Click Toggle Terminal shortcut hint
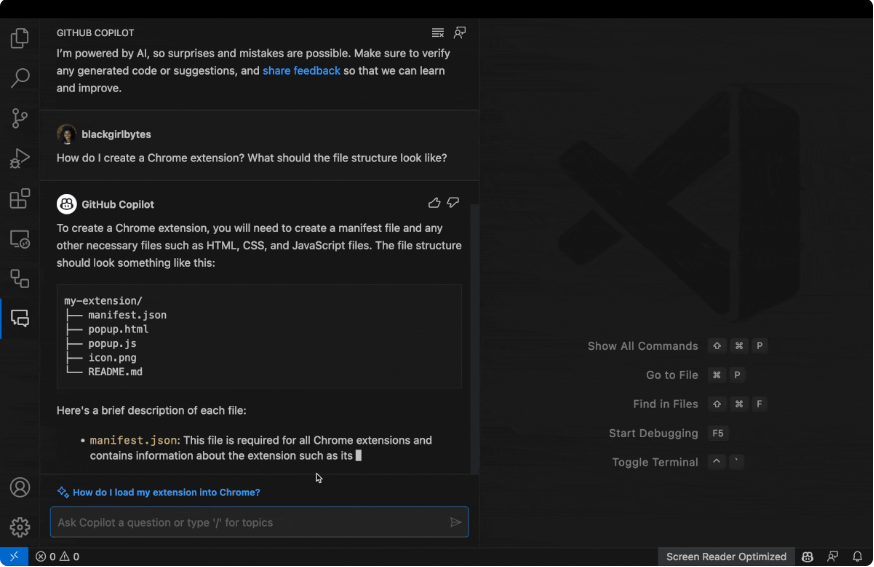Image resolution: width=874 pixels, height=567 pixels. 678,462
